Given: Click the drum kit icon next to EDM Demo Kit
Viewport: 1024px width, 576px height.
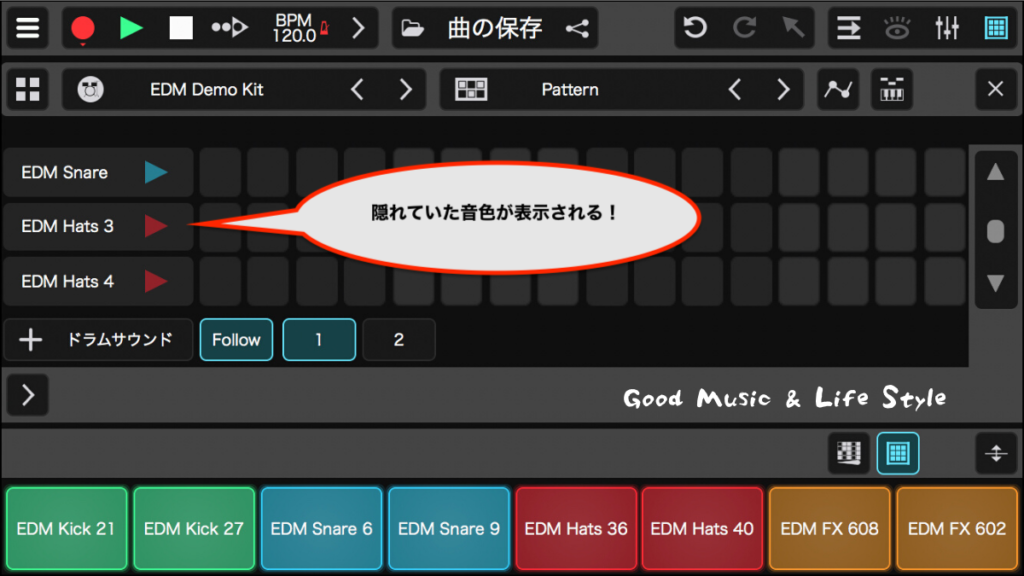Looking at the screenshot, I should pyautogui.click(x=90, y=89).
